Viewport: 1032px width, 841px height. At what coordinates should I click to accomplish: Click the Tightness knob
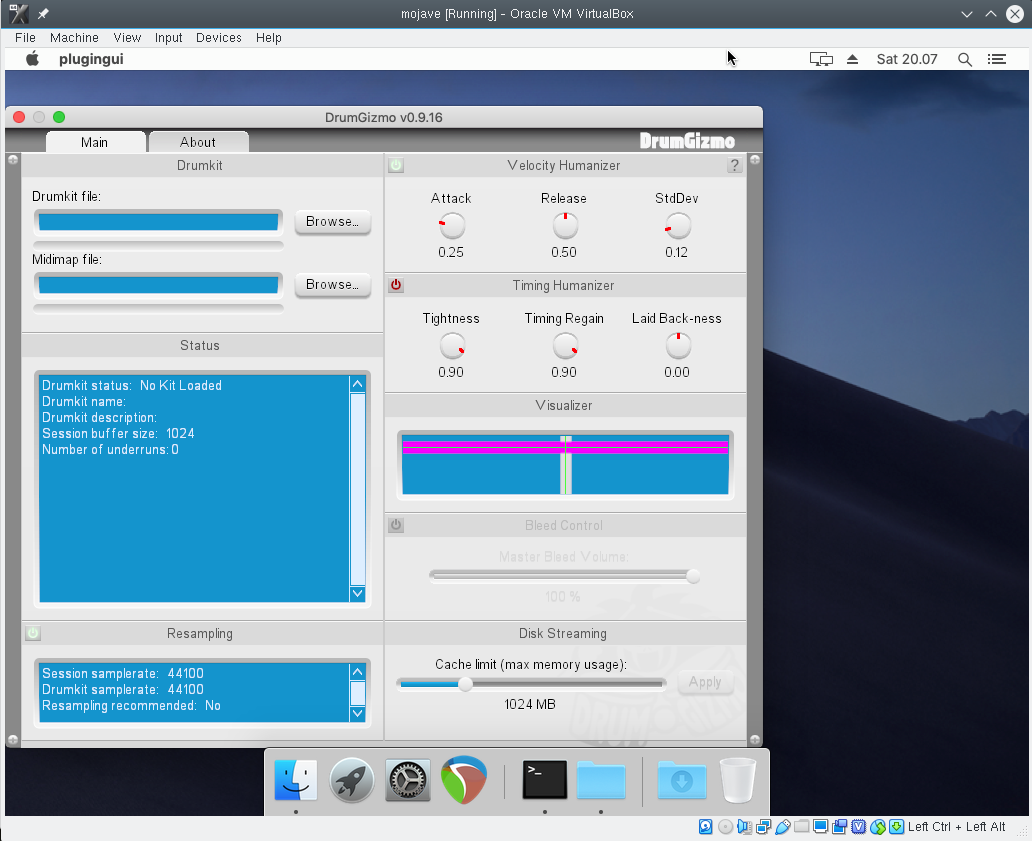point(452,346)
